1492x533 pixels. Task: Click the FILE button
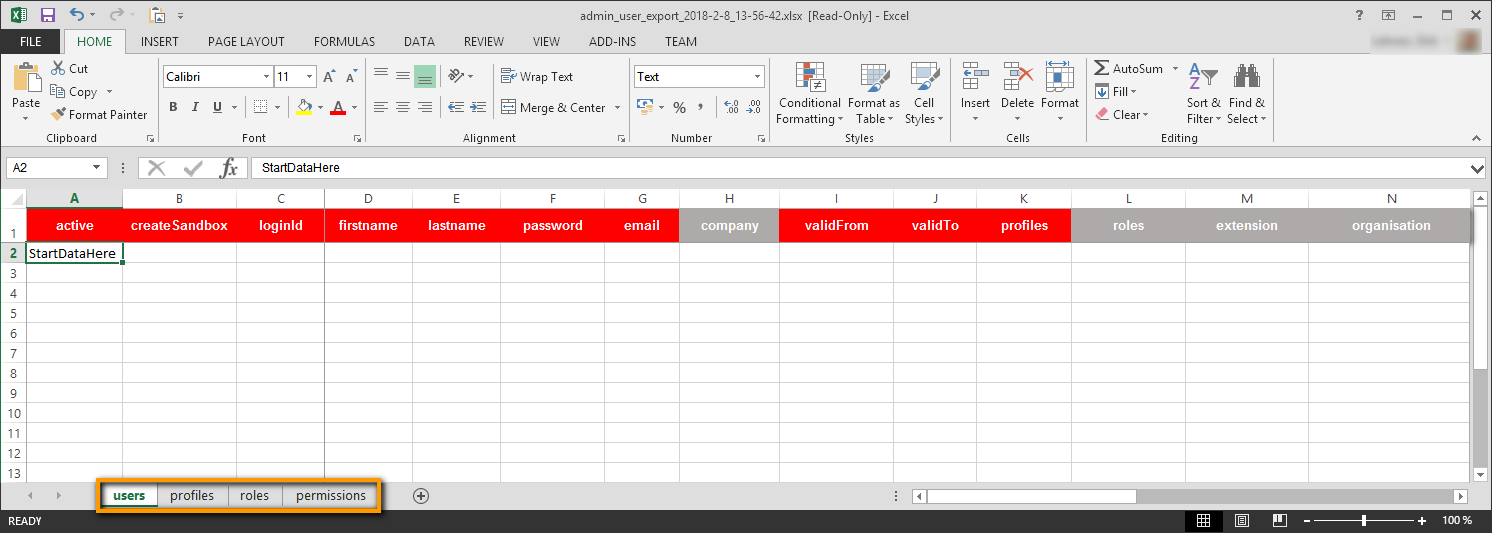click(x=31, y=42)
